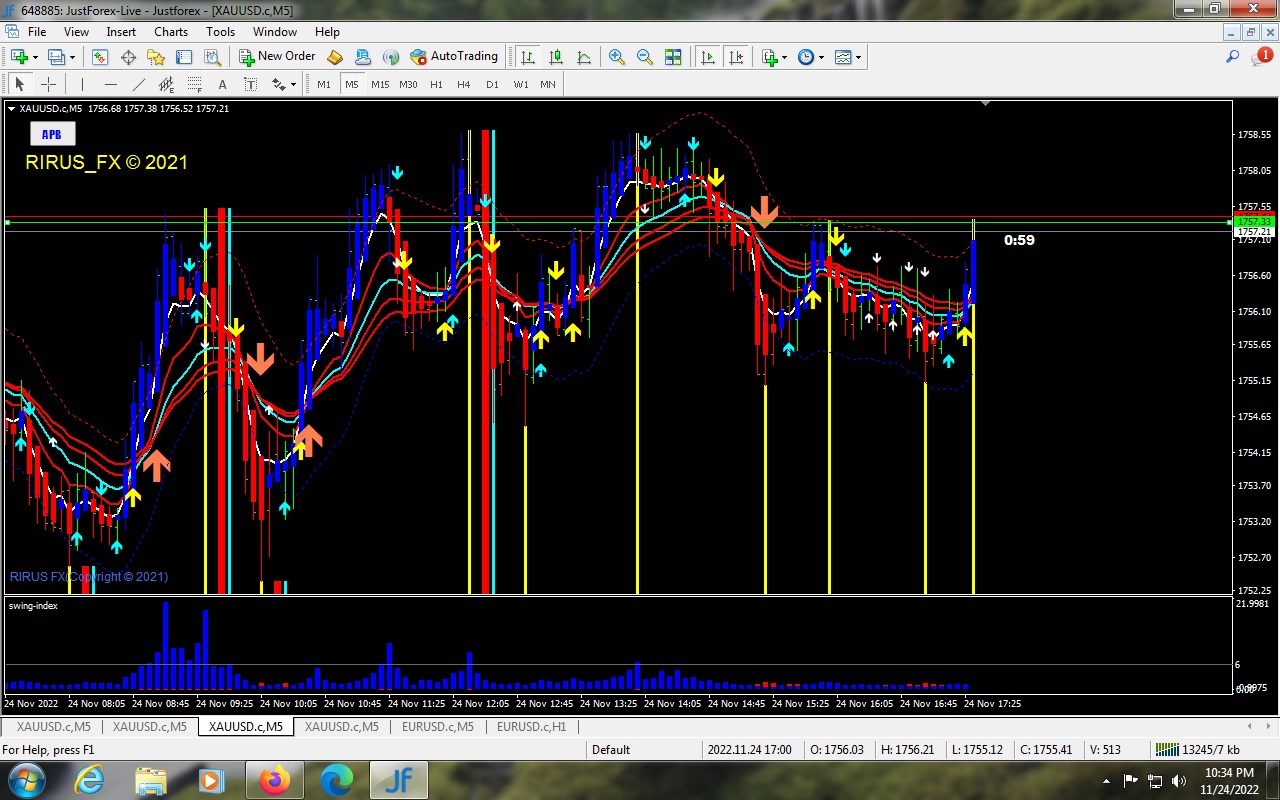This screenshot has width=1280, height=800.
Task: Select the Fibonacci retracement tool
Action: 195,85
